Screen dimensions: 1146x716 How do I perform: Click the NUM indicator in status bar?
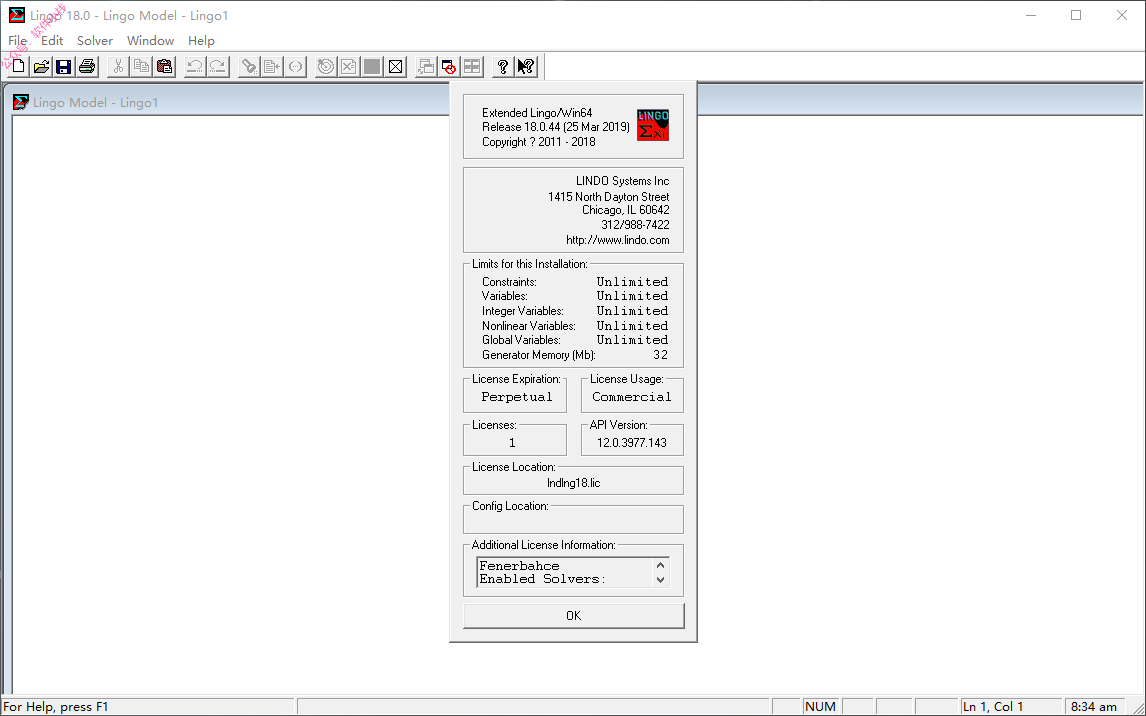pos(820,707)
